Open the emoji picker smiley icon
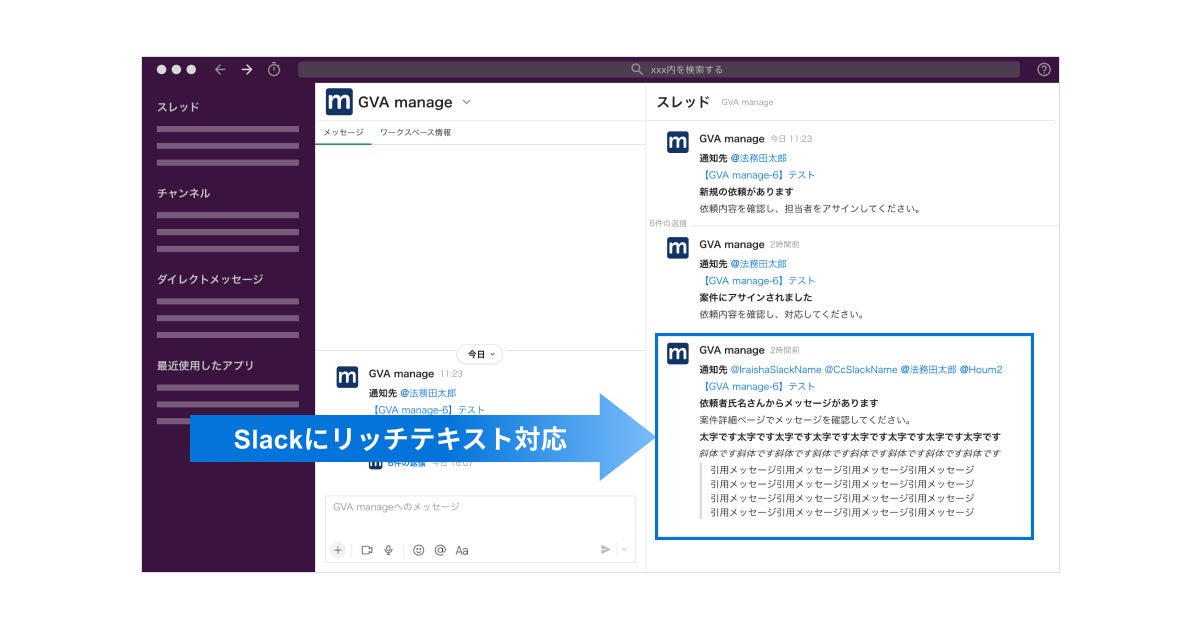Image resolution: width=1200 pixels, height=630 pixels. (x=419, y=550)
